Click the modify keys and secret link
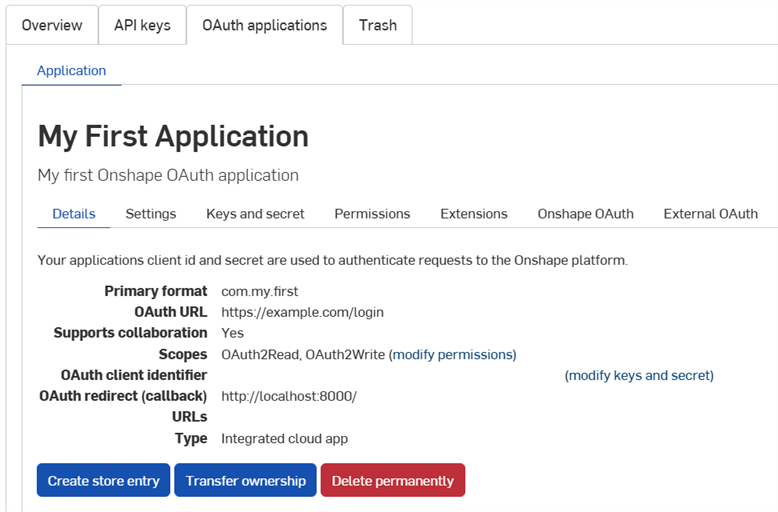This screenshot has width=778, height=512. 639,375
